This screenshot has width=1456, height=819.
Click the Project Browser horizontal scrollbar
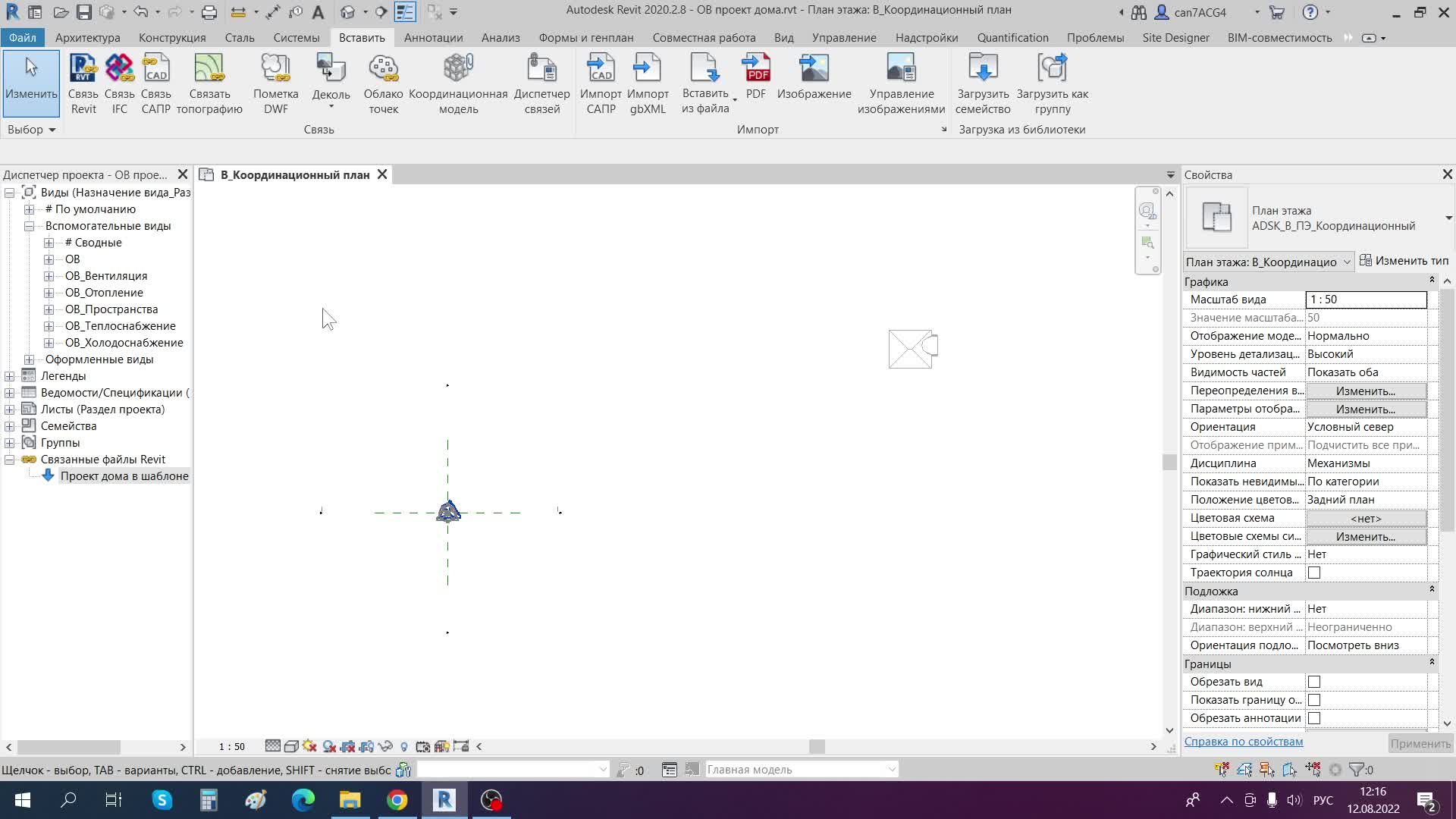[69, 747]
